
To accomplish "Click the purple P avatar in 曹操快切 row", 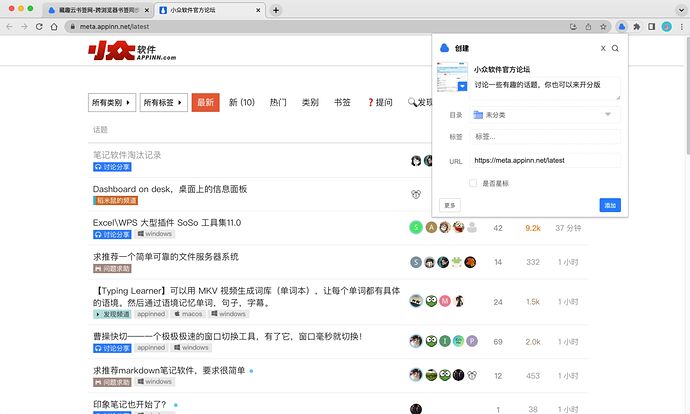I will (472, 341).
